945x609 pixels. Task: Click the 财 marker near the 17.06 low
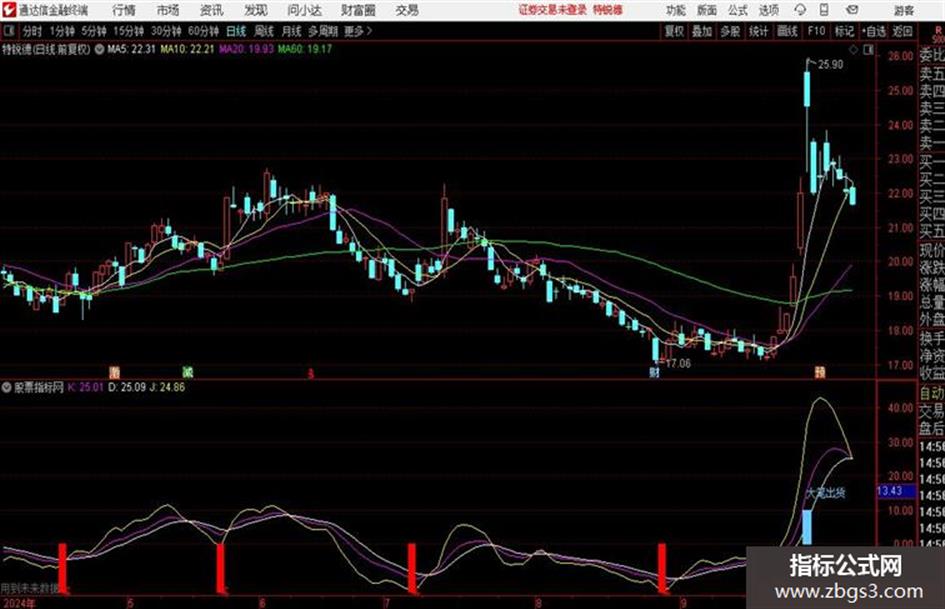click(x=655, y=372)
